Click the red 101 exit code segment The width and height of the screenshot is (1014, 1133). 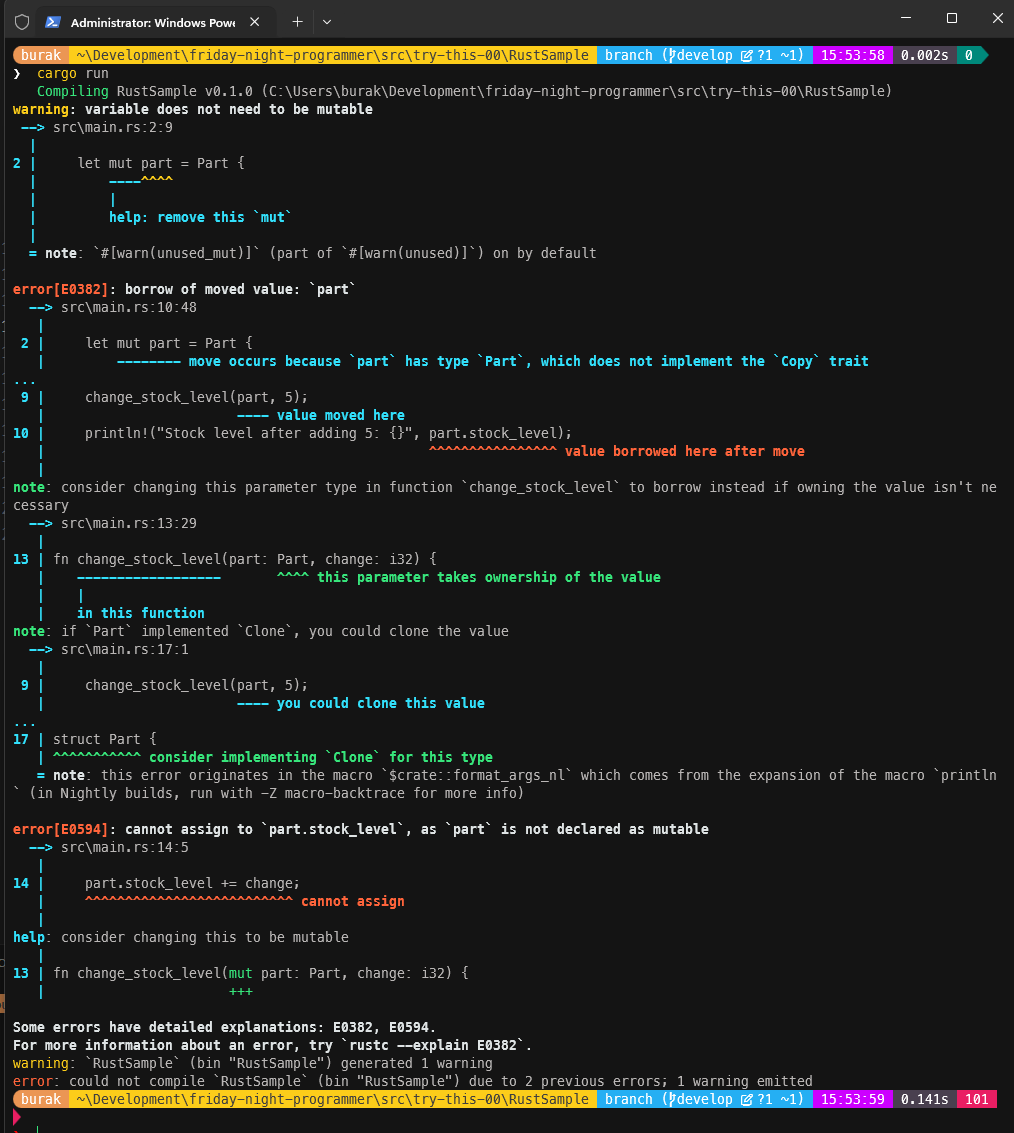[975, 1099]
